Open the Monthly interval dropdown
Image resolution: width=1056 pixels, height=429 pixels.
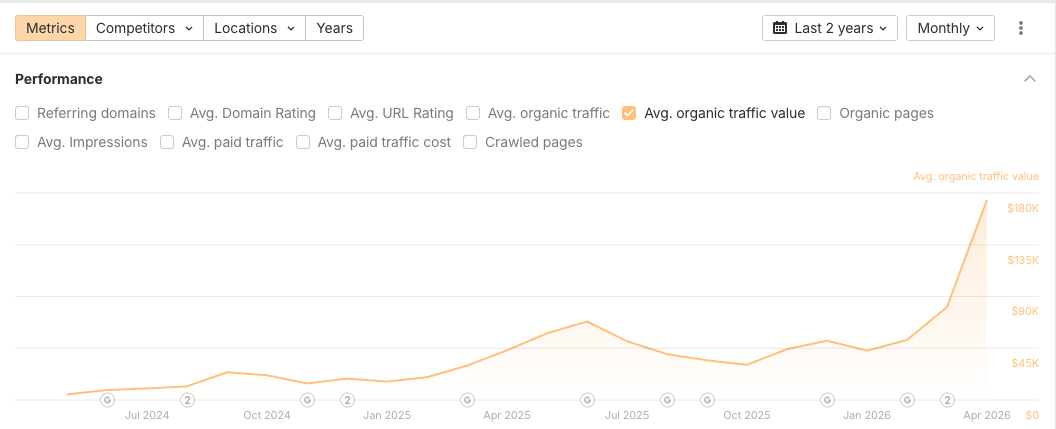(950, 28)
